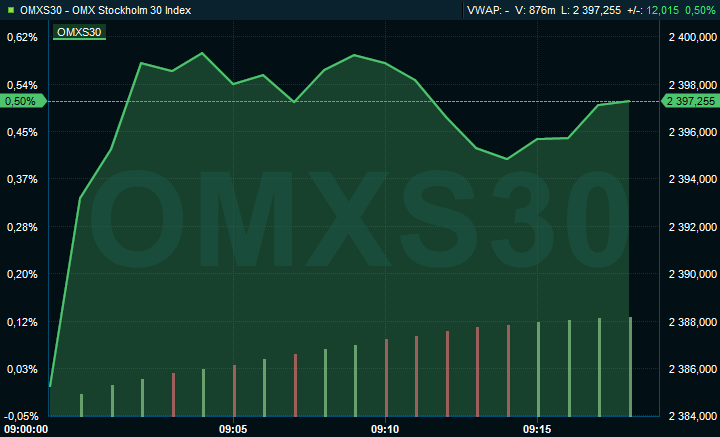Click the 2 386,000 right axis label
The height and width of the screenshot is (437, 720).
[692, 369]
